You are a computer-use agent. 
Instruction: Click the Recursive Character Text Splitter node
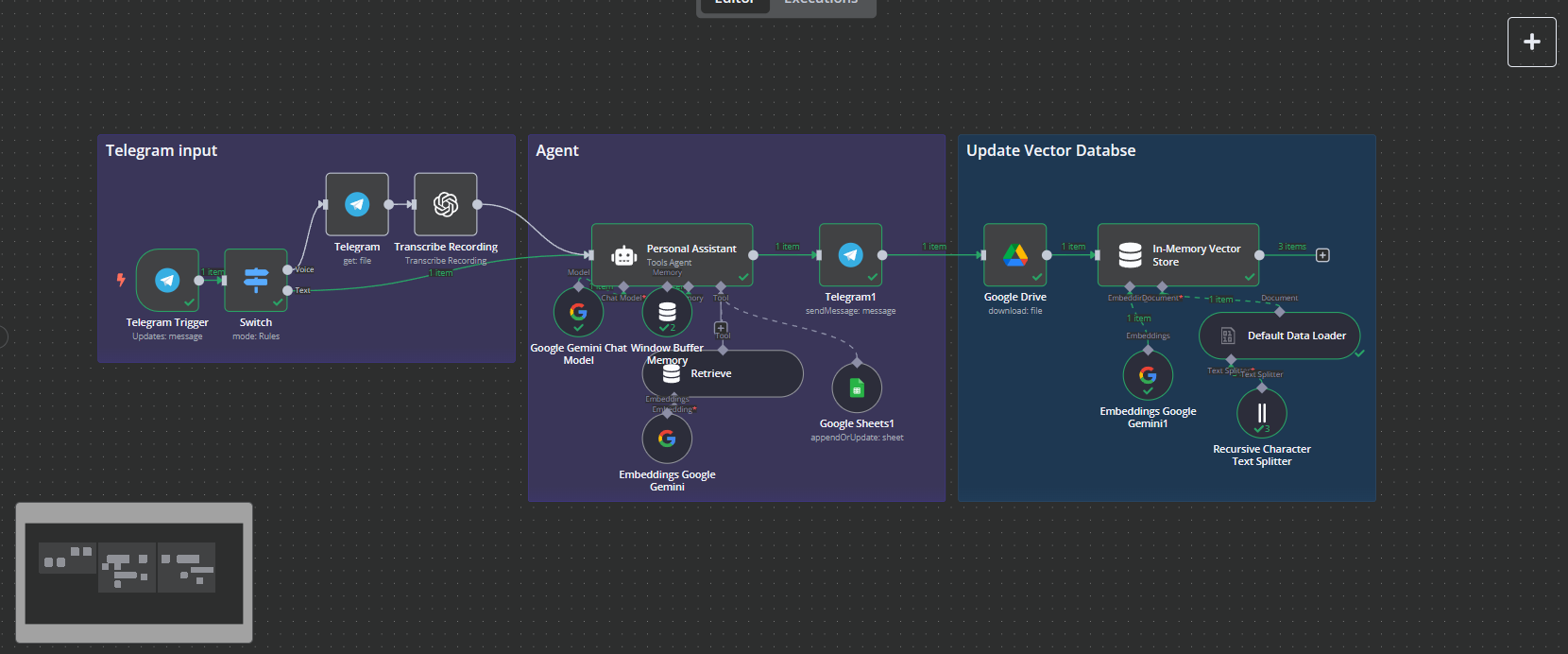[1261, 413]
